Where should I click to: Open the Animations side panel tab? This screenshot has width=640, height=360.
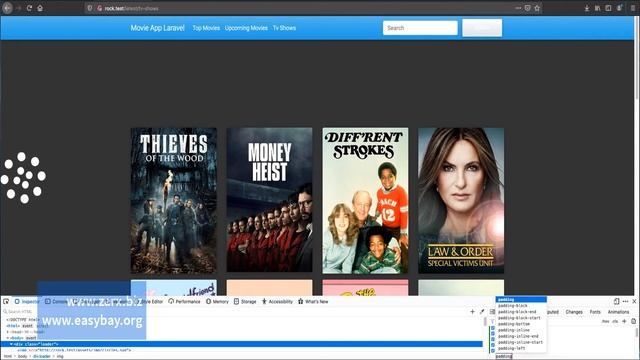(x=618, y=312)
